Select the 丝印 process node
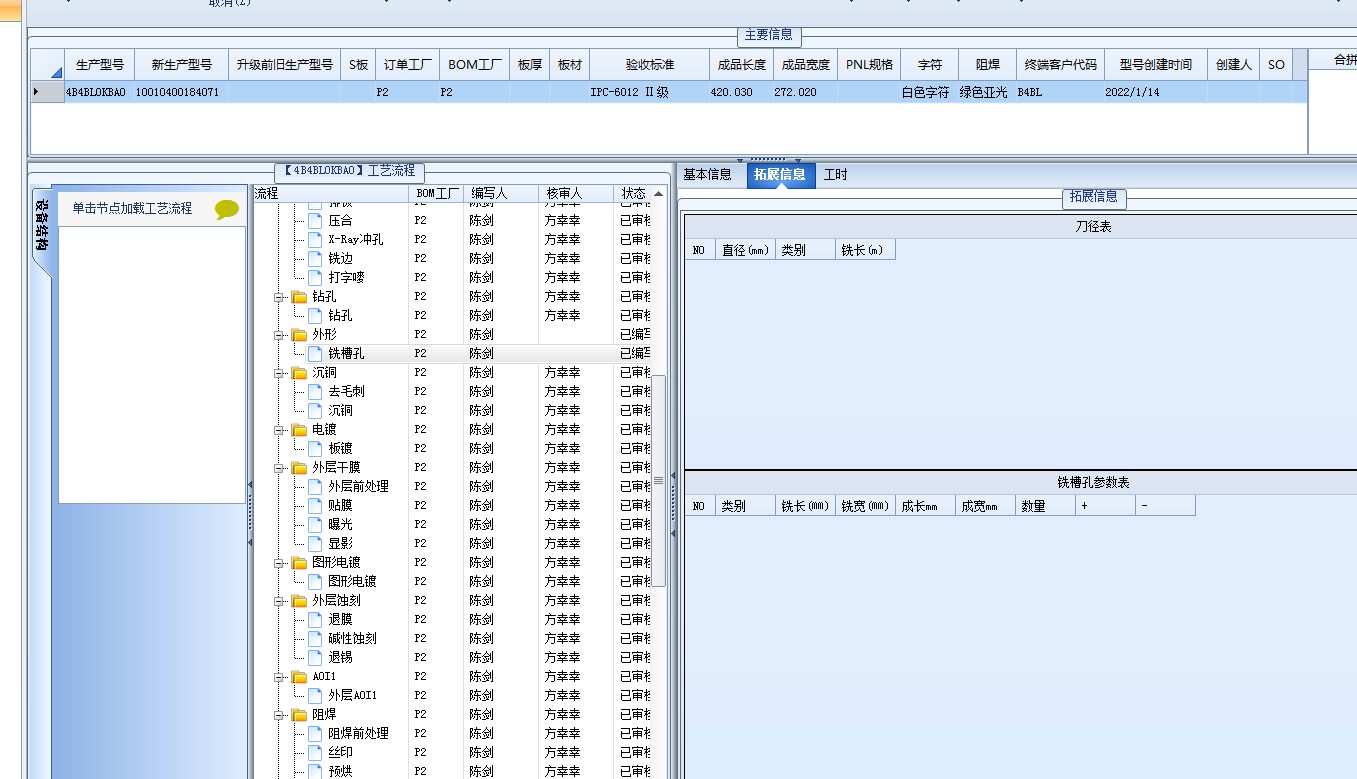 point(340,752)
